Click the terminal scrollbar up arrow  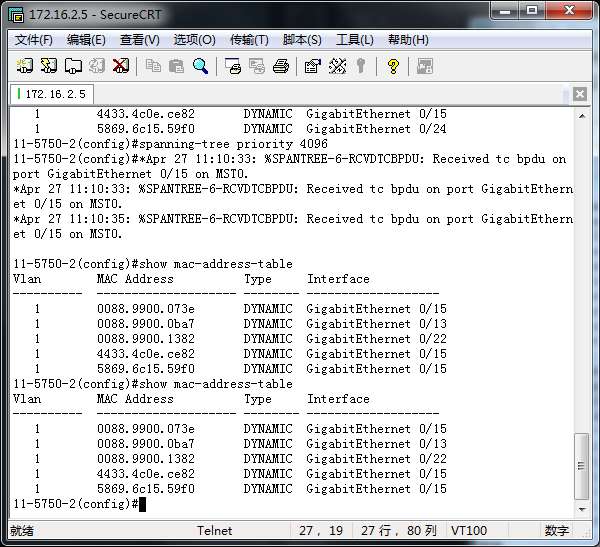tap(583, 115)
